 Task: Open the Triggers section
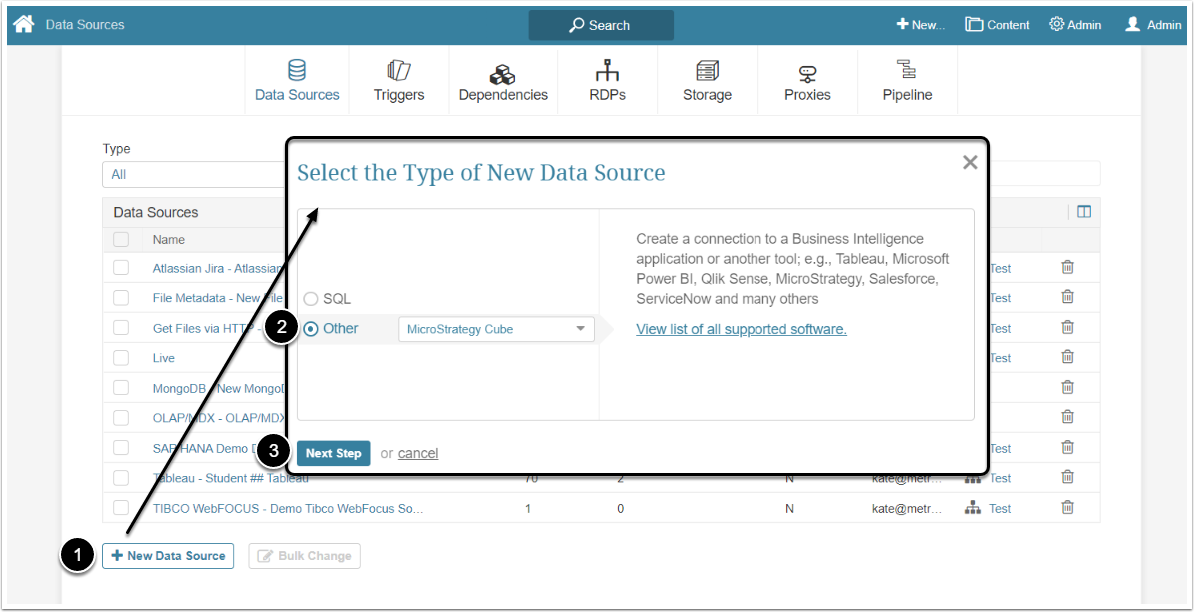399,80
